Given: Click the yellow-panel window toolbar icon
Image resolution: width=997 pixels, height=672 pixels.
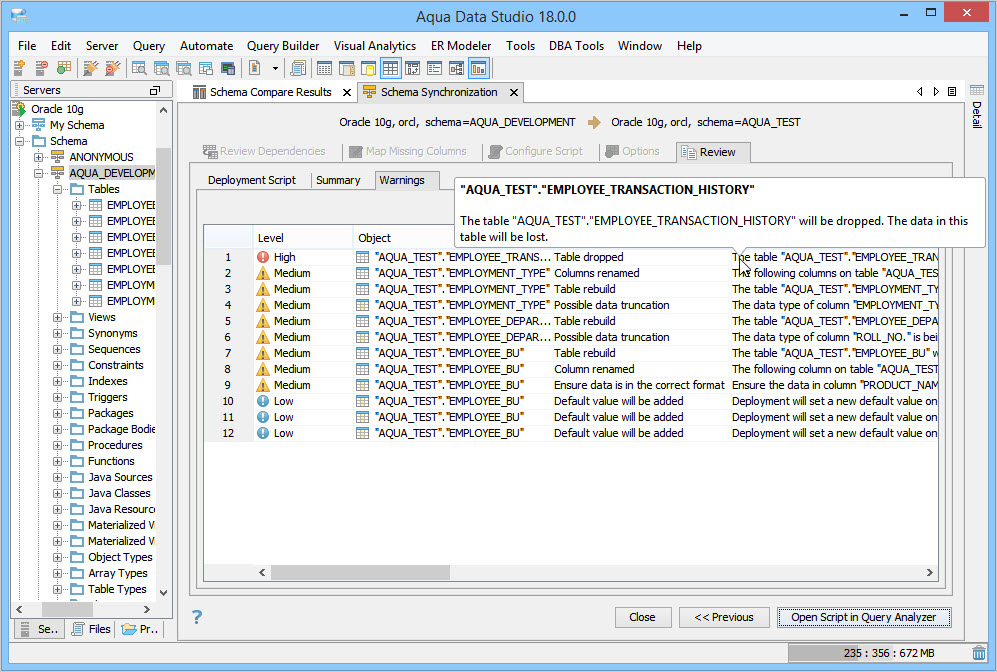Looking at the screenshot, I should (x=369, y=68).
